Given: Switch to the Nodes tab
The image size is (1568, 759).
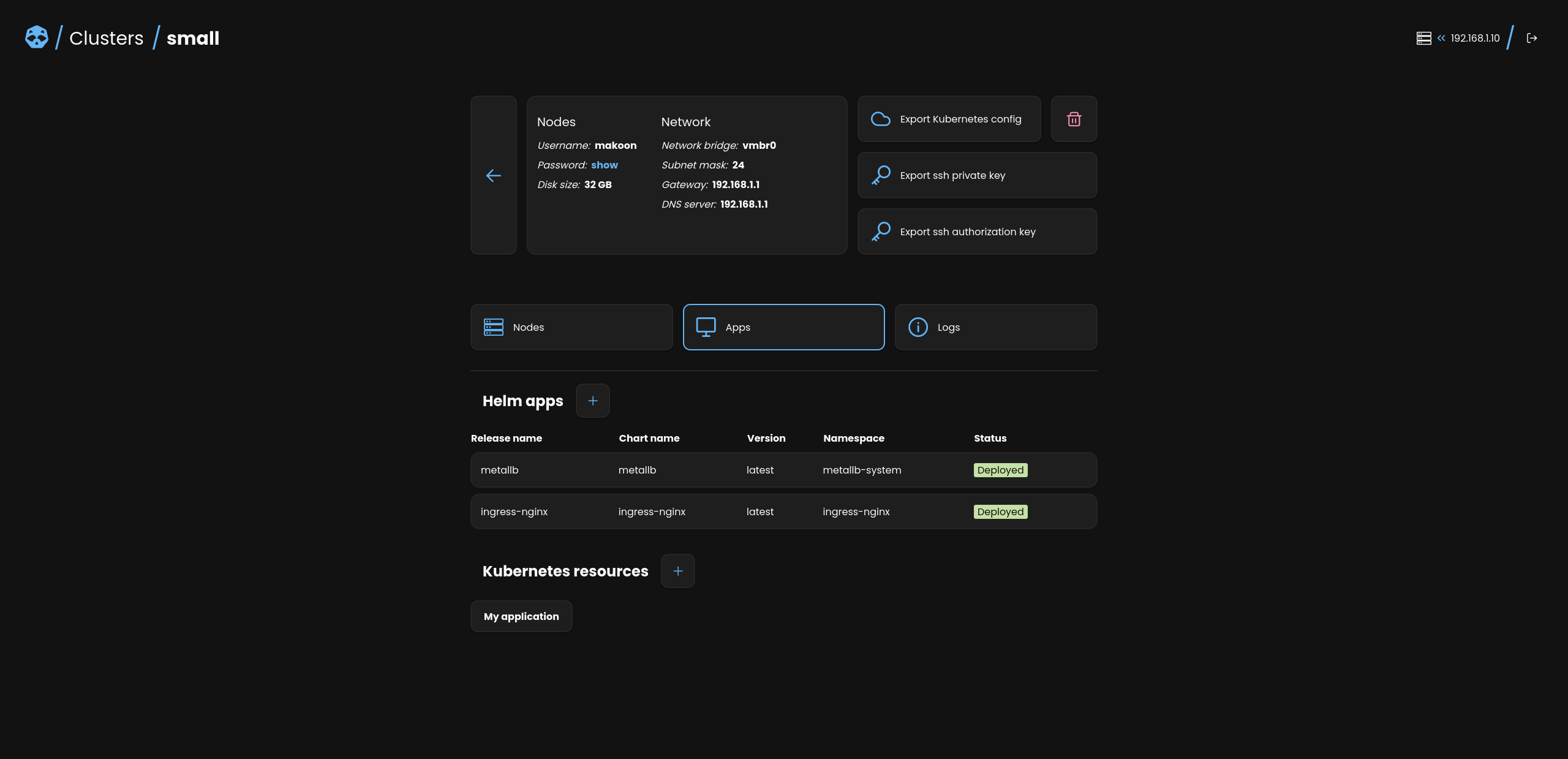Looking at the screenshot, I should [x=571, y=327].
